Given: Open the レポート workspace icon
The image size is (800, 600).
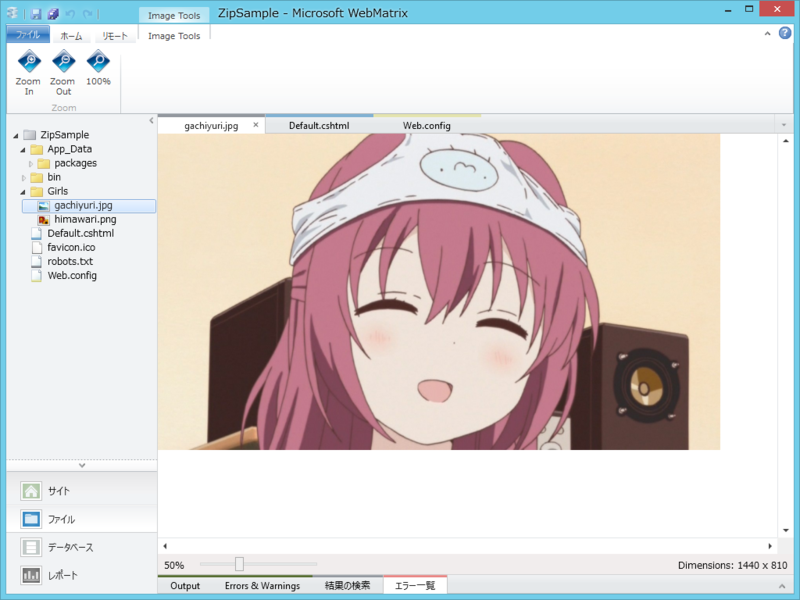Looking at the screenshot, I should [31, 575].
